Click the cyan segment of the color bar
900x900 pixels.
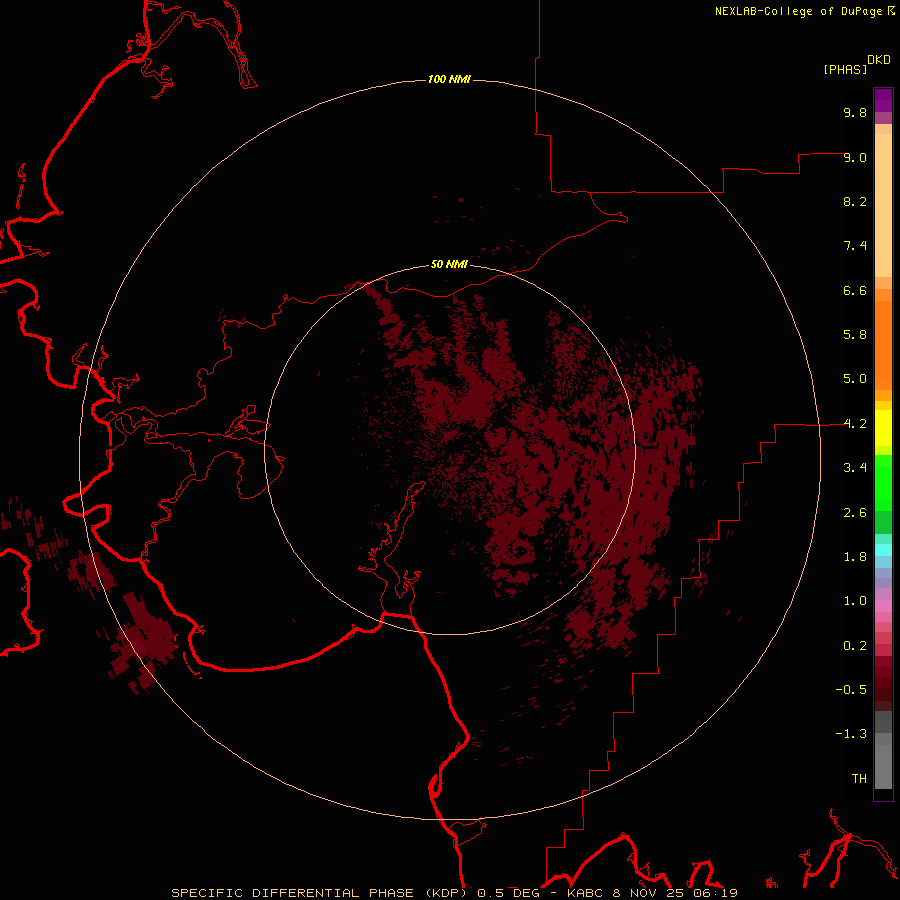click(883, 550)
